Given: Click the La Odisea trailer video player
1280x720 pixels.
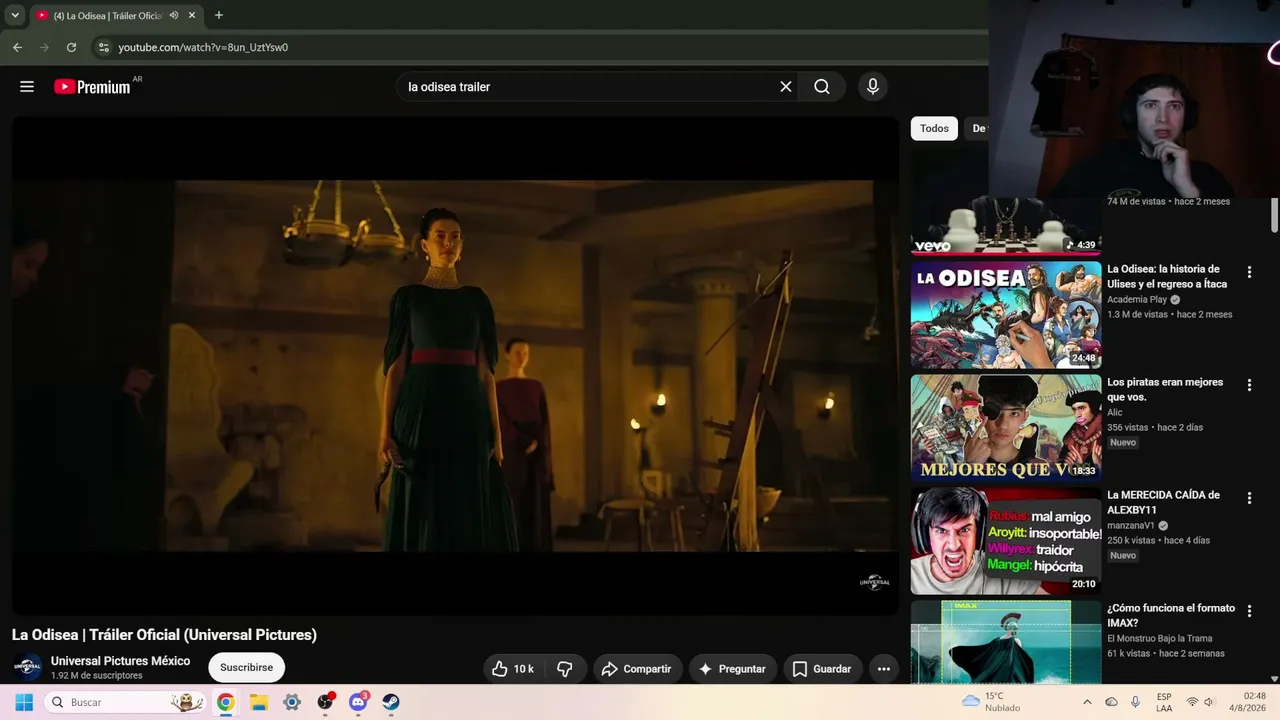Looking at the screenshot, I should click(455, 366).
